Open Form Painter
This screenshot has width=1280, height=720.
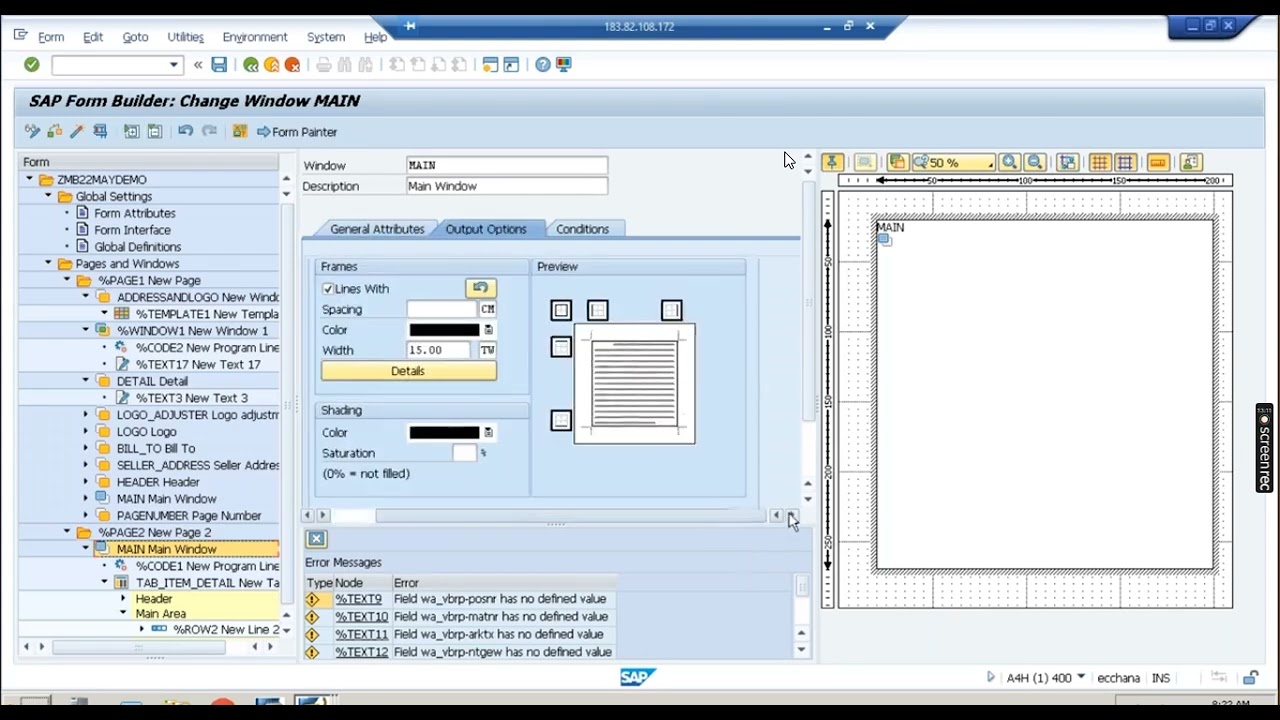(297, 132)
